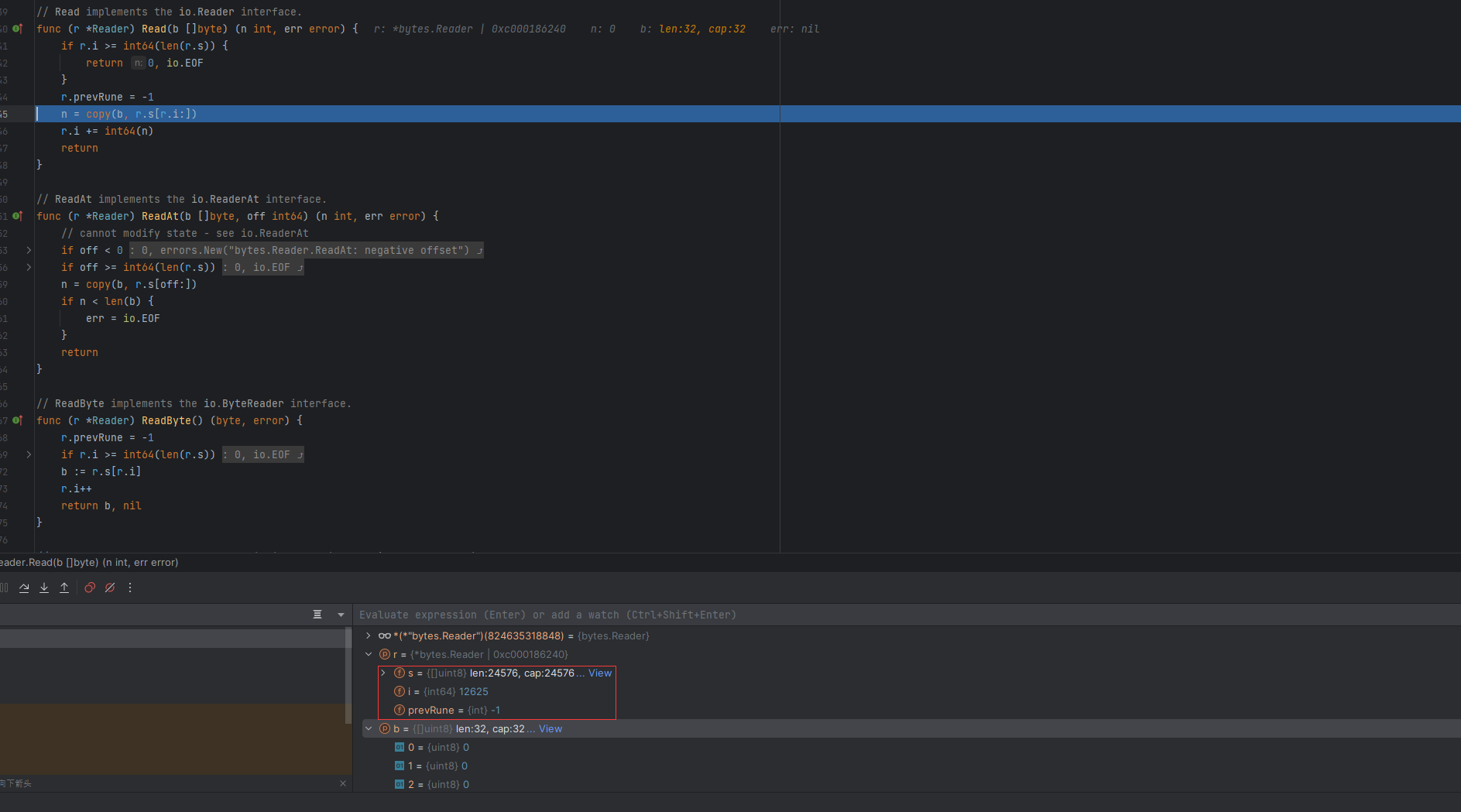Click the parameter icon beside r variable

click(x=385, y=654)
